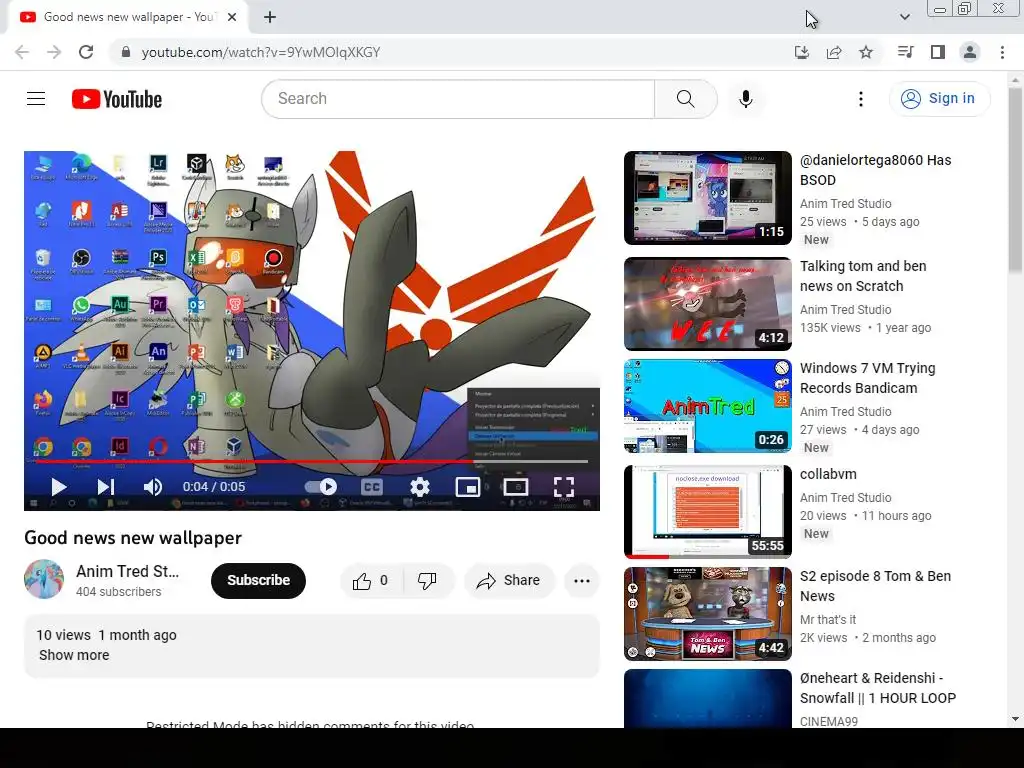
Task: Subscribe to Anim Tred Studio
Action: (259, 581)
